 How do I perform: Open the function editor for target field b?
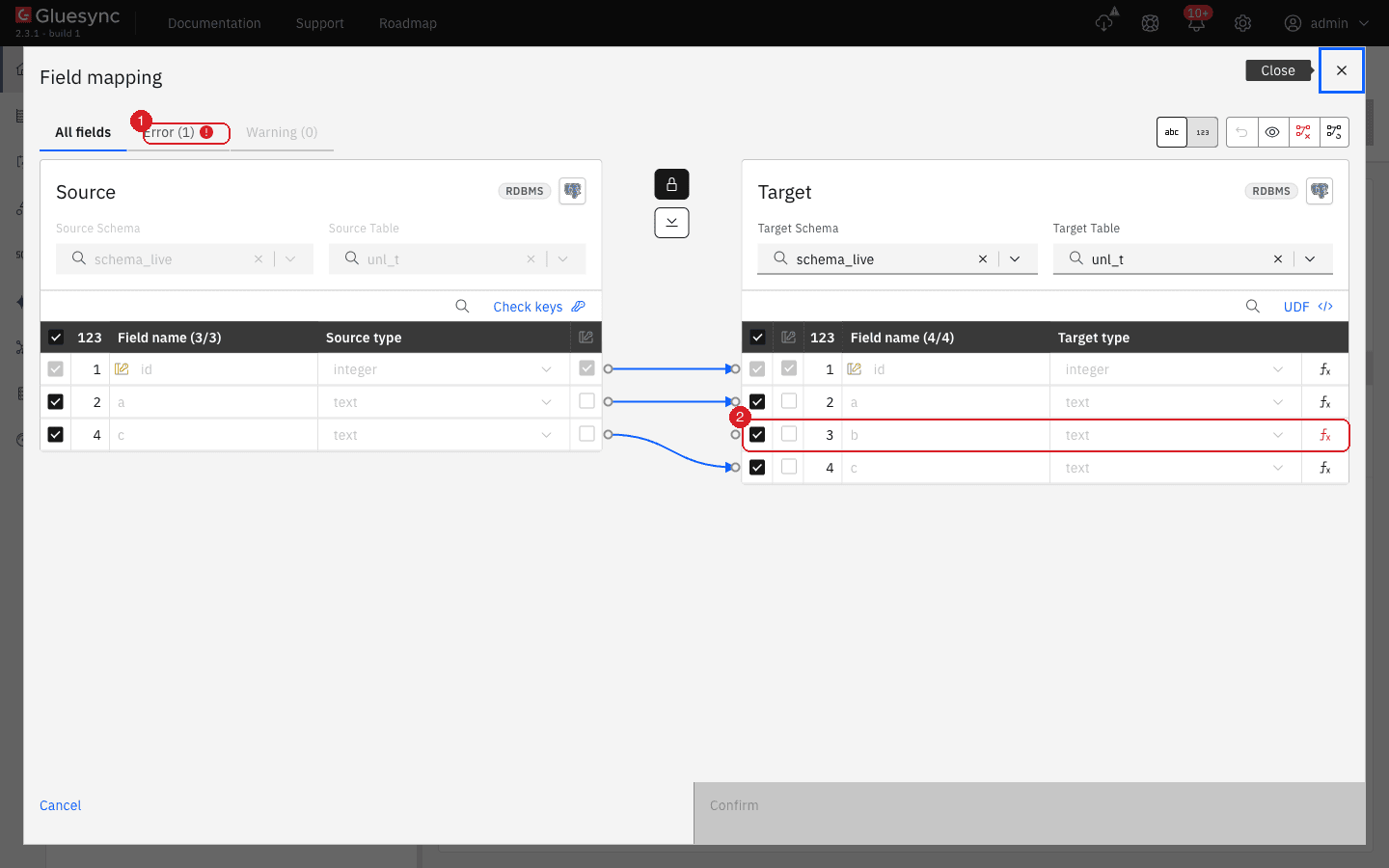tap(1325, 435)
